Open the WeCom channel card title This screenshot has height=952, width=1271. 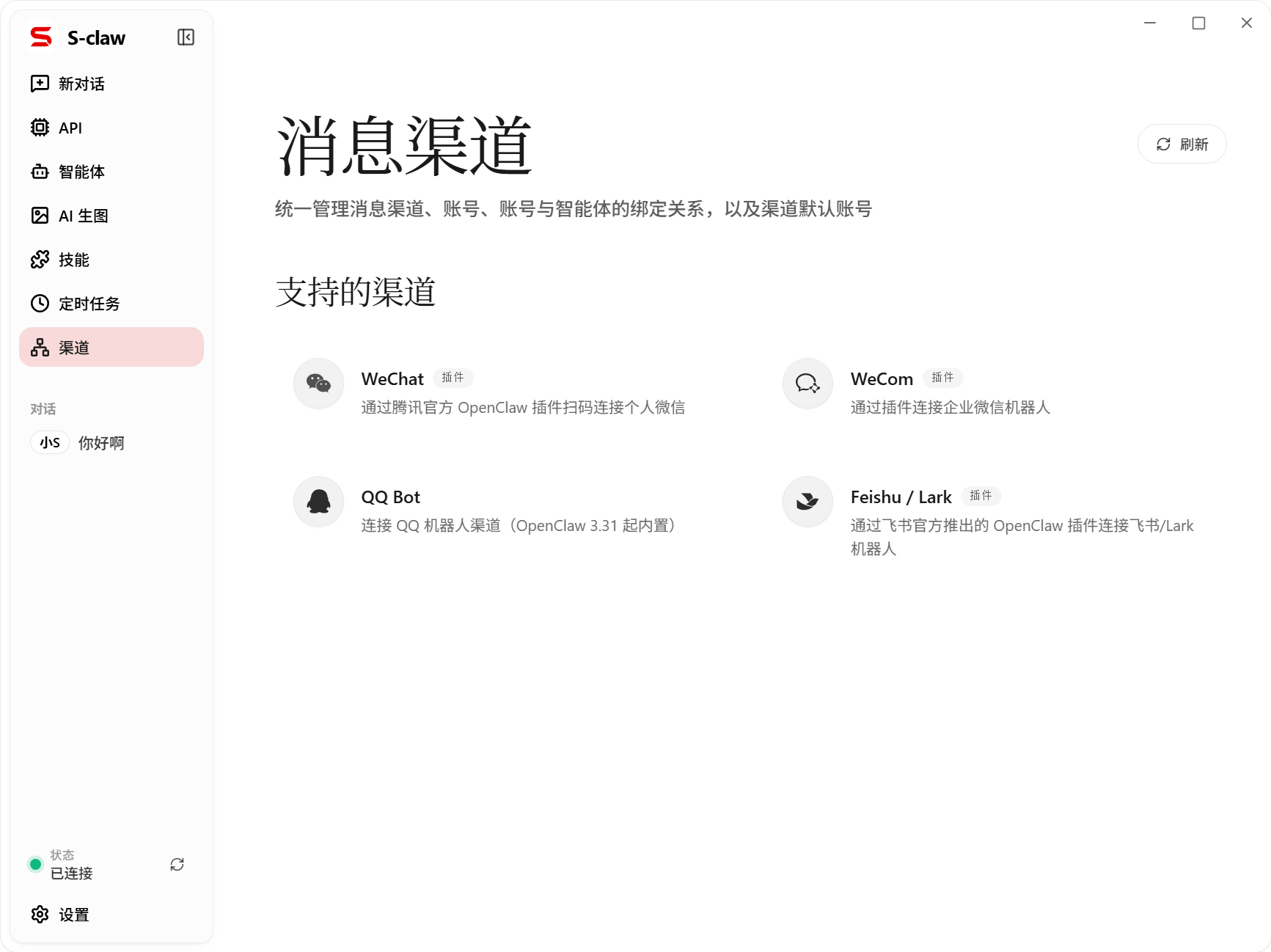pos(882,379)
